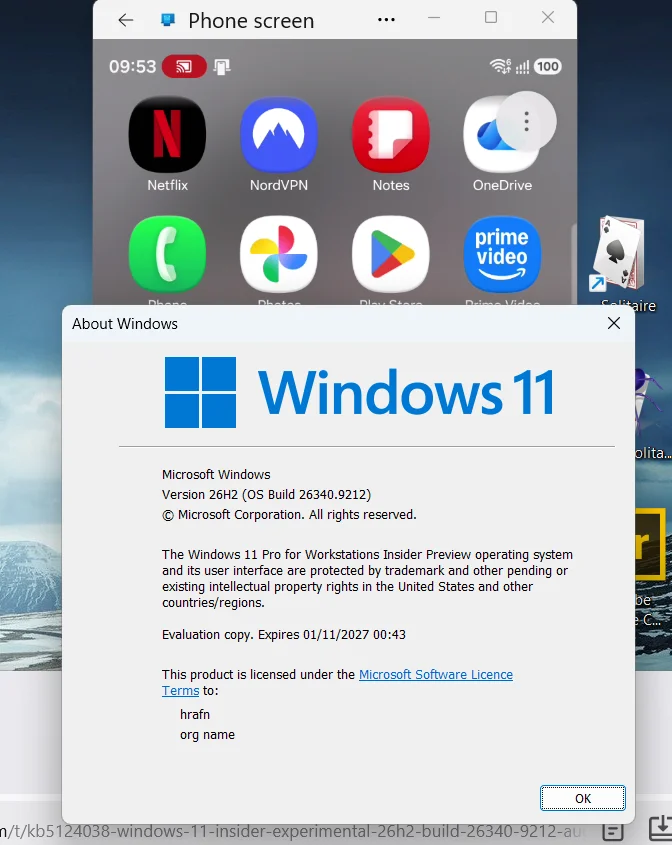Click the kb5124038 URL text at bottom

click(291, 830)
